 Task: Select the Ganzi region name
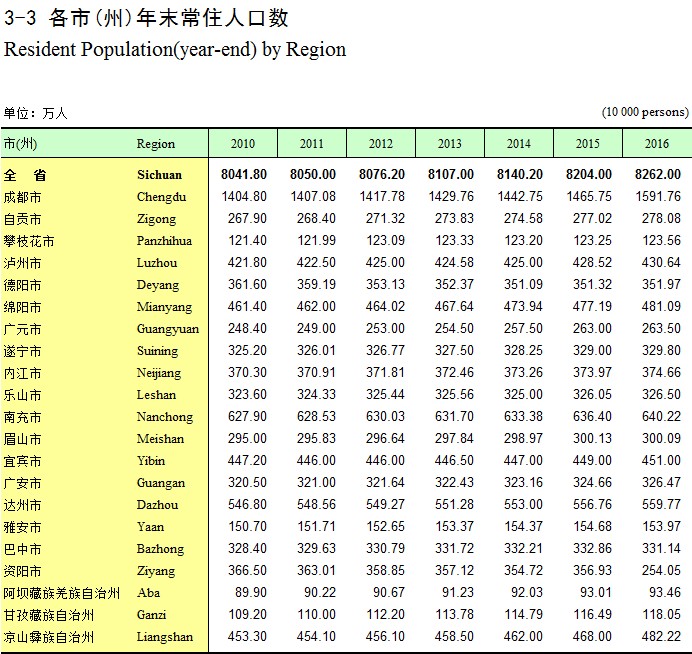tap(151, 615)
